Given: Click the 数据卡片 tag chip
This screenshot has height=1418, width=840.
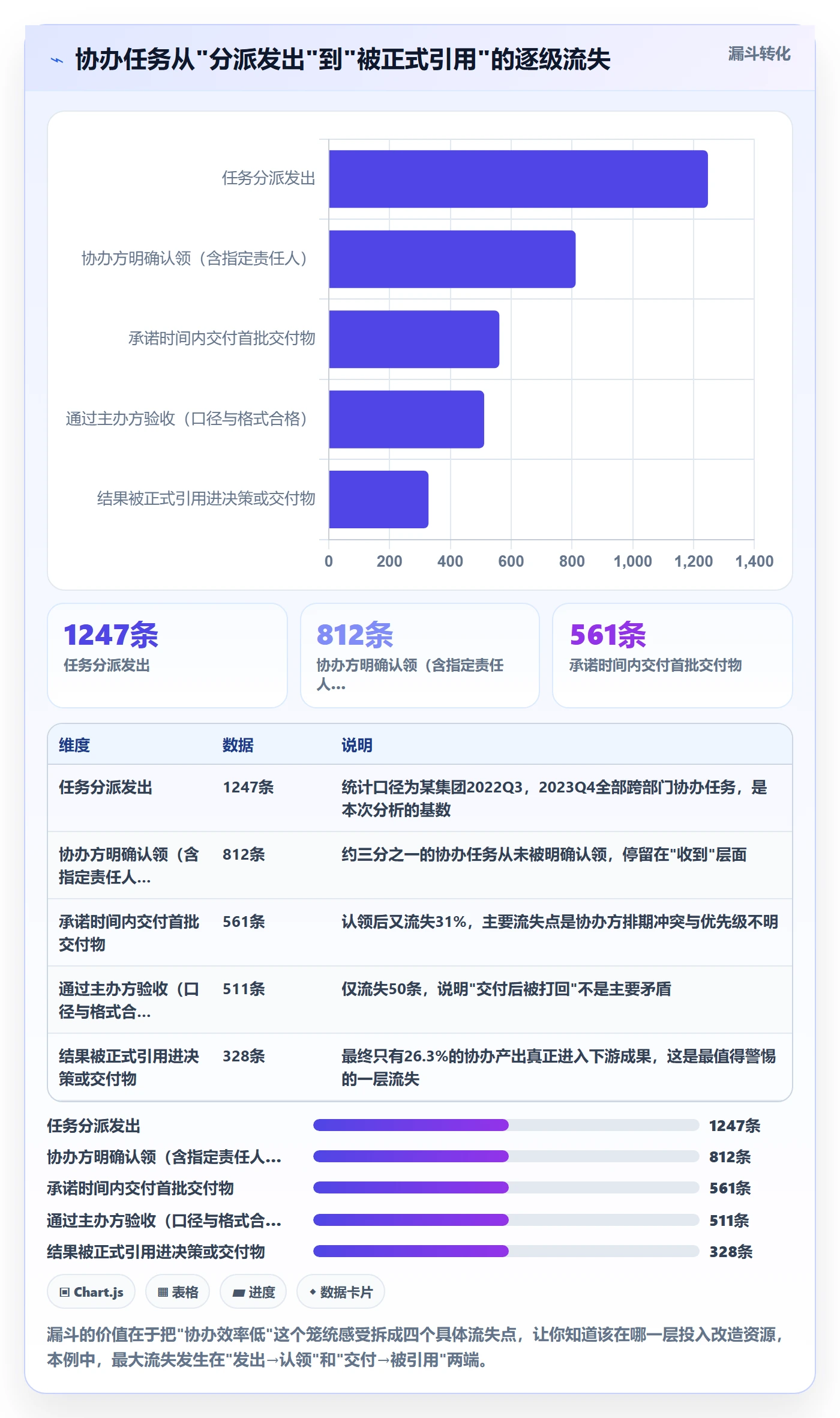Looking at the screenshot, I should click(x=341, y=1292).
